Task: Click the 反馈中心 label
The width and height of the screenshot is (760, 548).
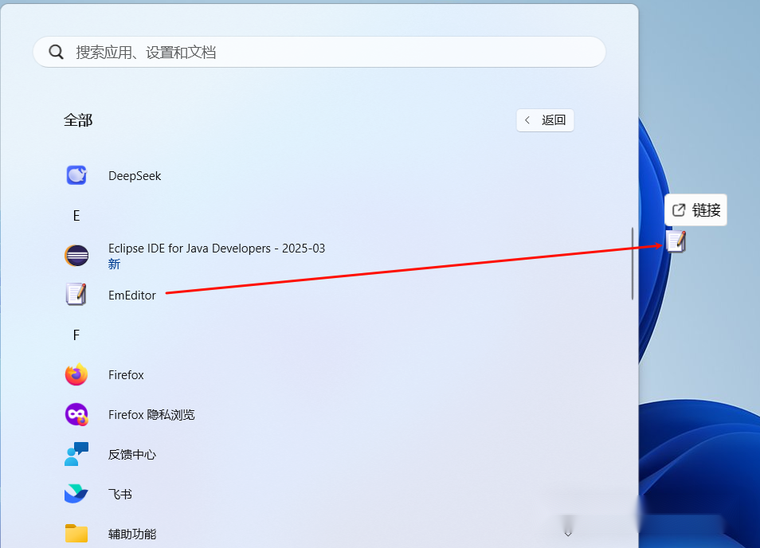Action: (x=132, y=454)
